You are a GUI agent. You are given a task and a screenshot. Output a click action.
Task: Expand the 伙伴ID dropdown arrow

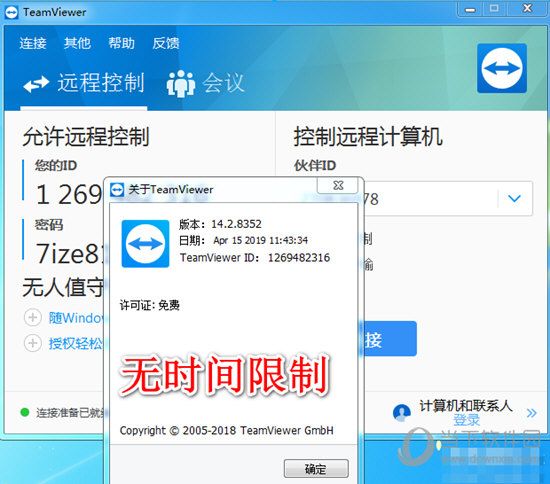514,199
